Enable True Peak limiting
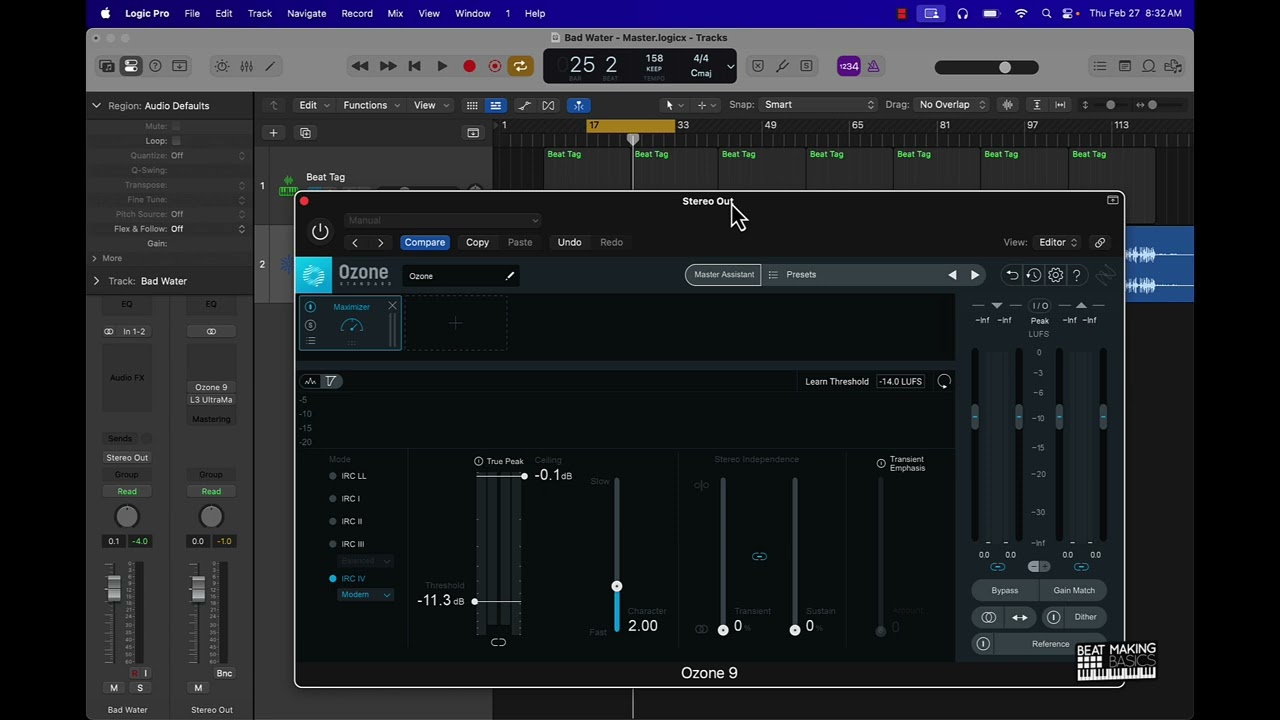 pos(479,462)
